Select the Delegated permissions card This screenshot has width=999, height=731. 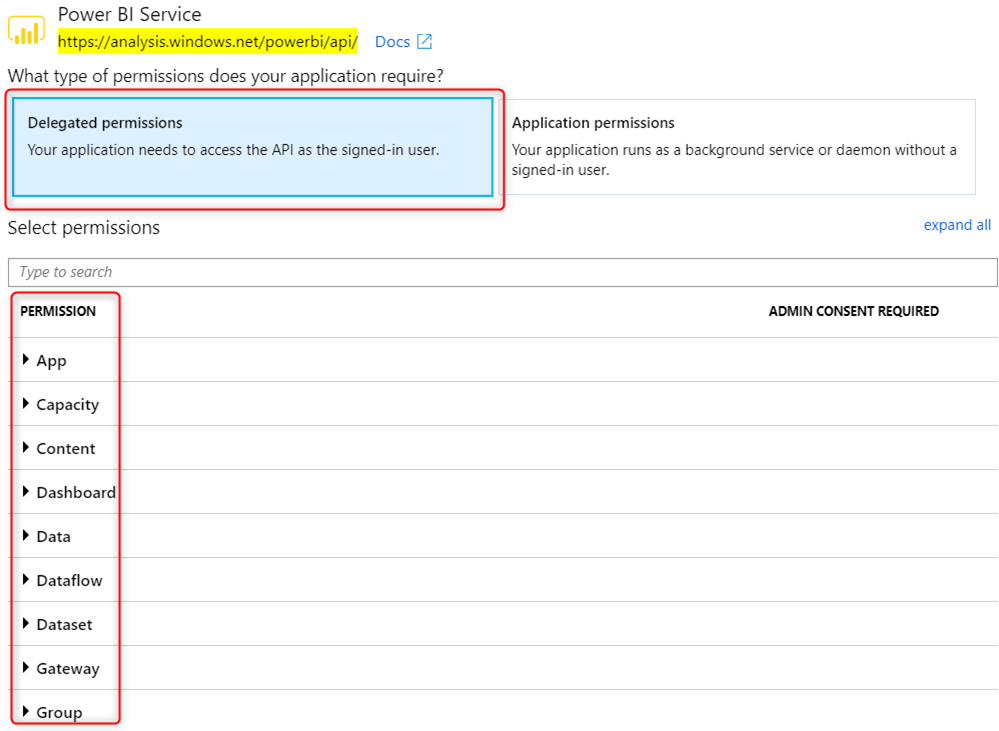click(253, 147)
